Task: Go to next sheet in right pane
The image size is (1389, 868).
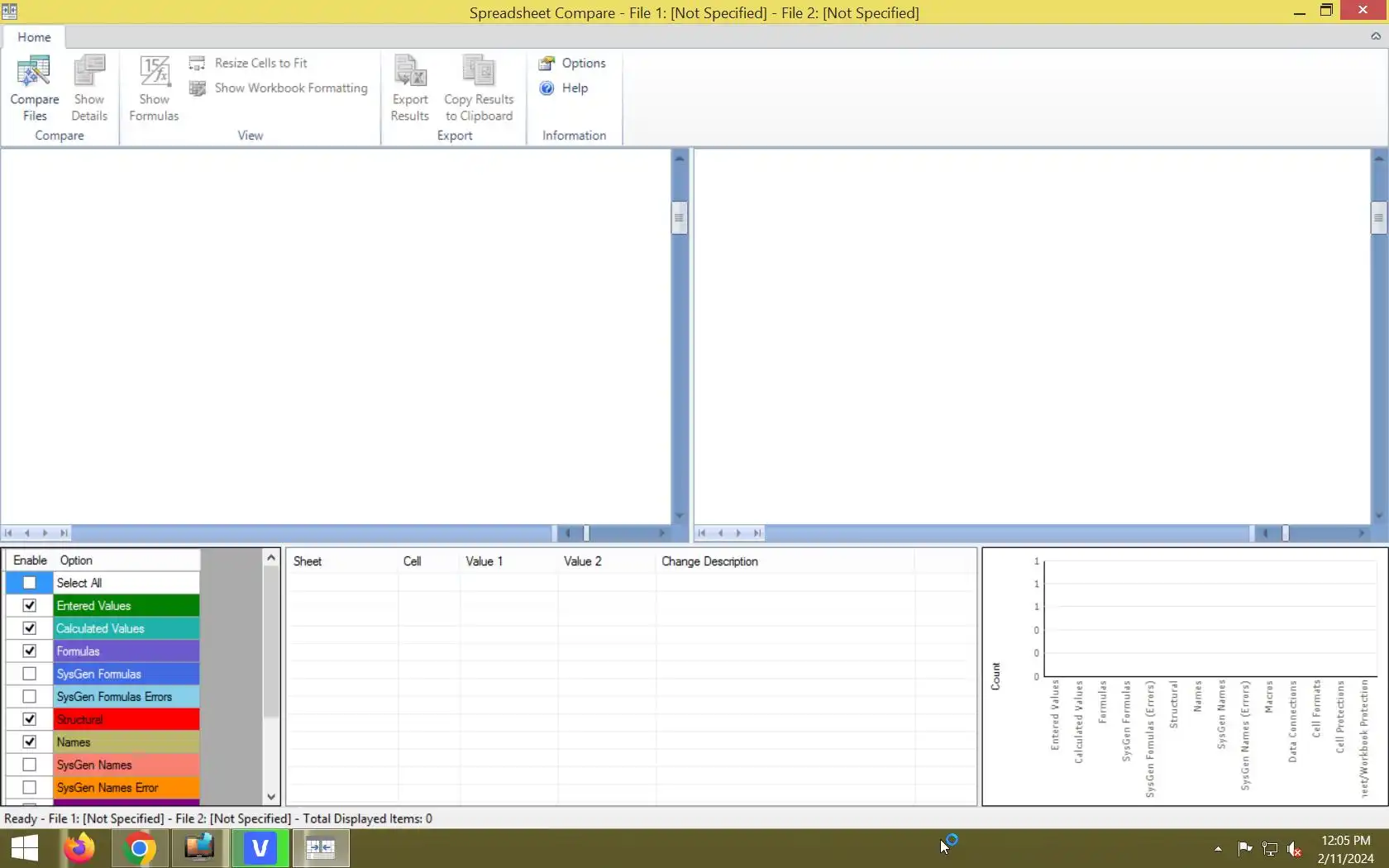Action: coord(738,533)
